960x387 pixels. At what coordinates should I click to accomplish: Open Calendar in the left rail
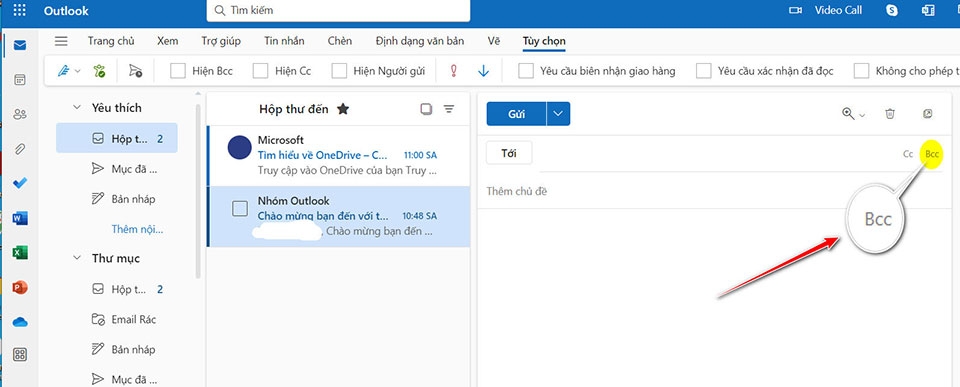coord(20,80)
